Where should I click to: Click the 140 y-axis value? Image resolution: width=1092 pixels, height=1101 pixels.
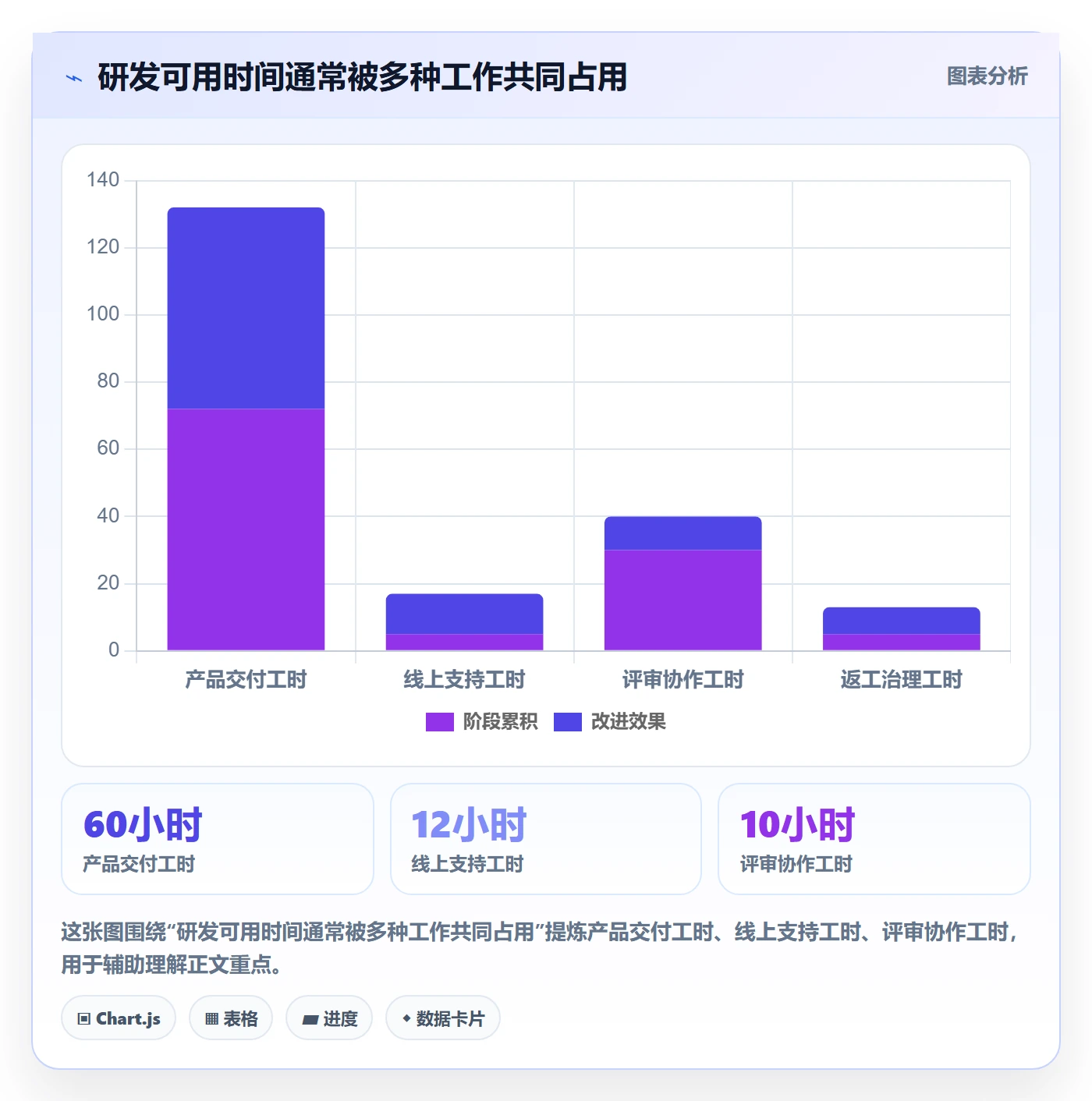tap(103, 180)
